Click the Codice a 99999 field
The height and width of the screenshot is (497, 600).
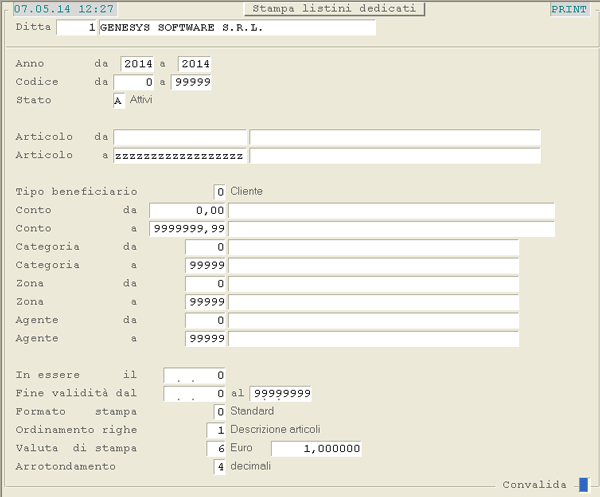tap(191, 82)
